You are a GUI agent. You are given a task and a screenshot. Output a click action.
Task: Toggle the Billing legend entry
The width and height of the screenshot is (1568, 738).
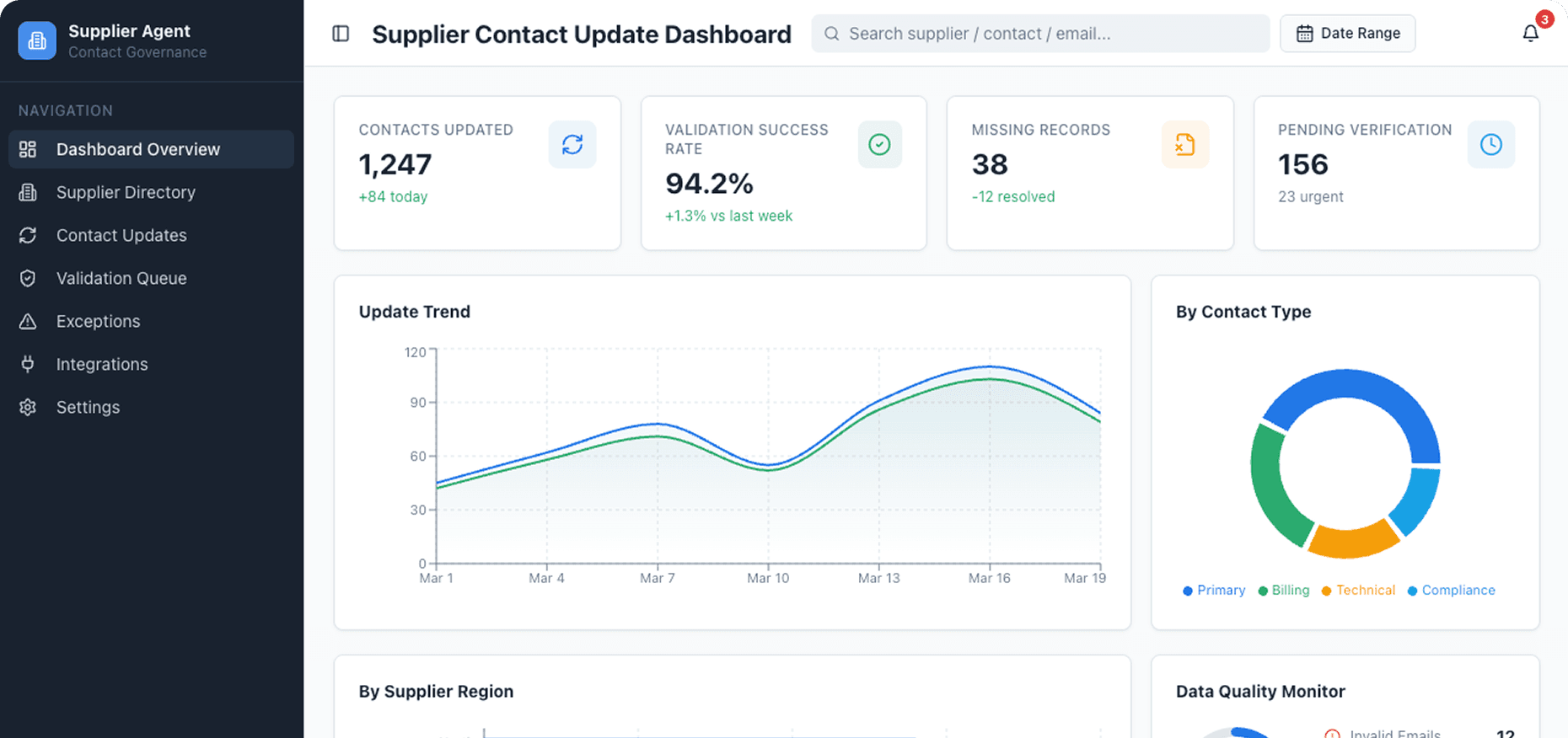pos(1284,591)
